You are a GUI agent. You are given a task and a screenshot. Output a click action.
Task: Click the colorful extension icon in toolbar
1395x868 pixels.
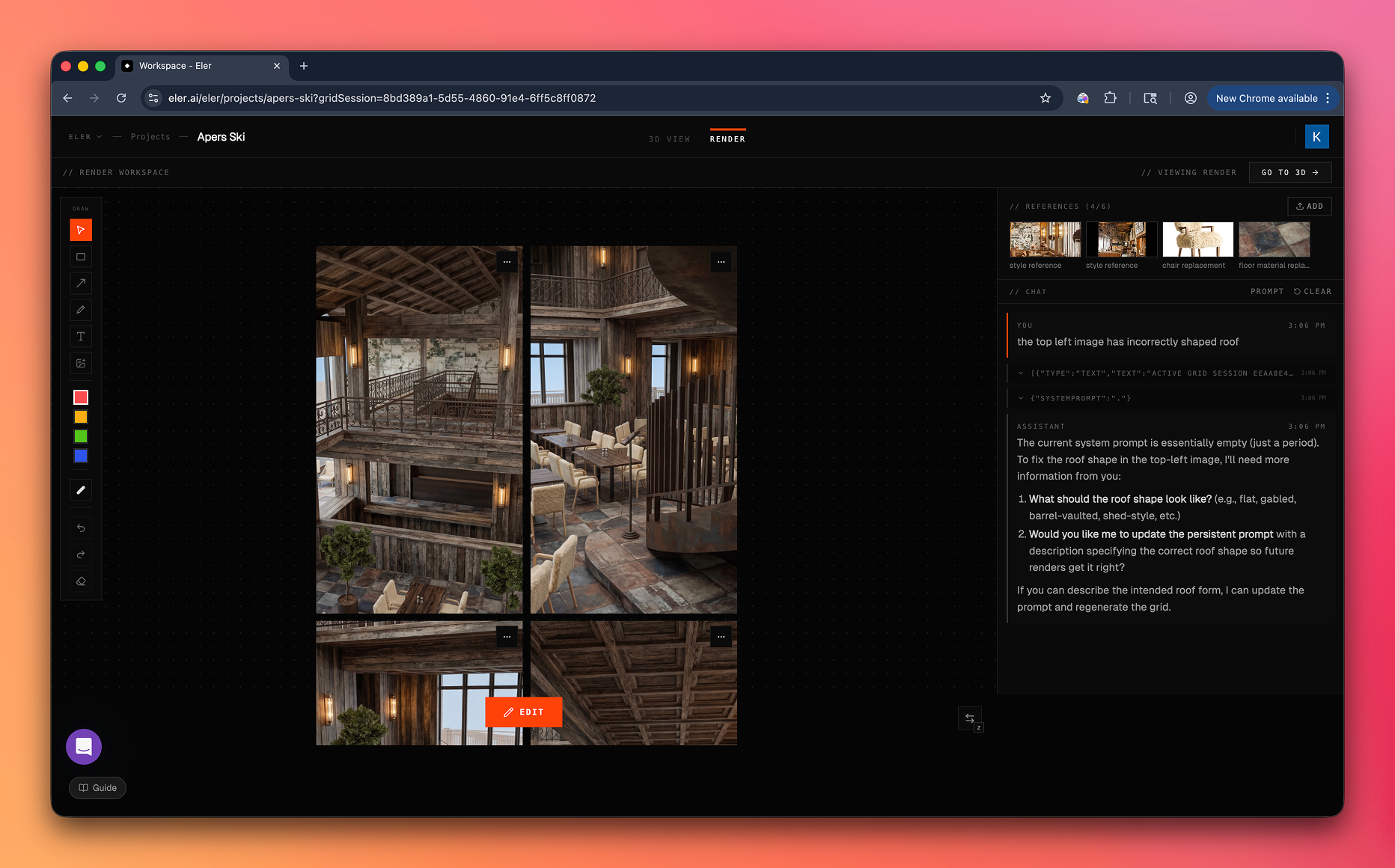point(1082,98)
